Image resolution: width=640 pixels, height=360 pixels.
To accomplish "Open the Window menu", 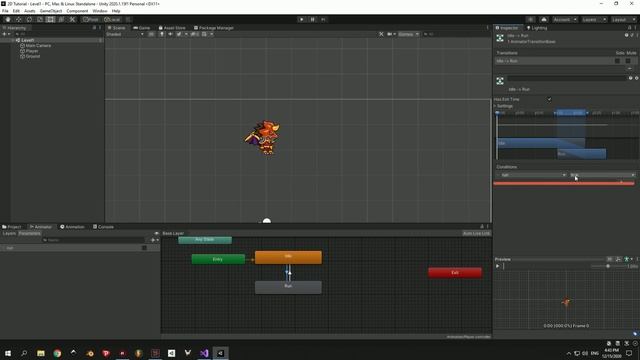I will 100,11.
